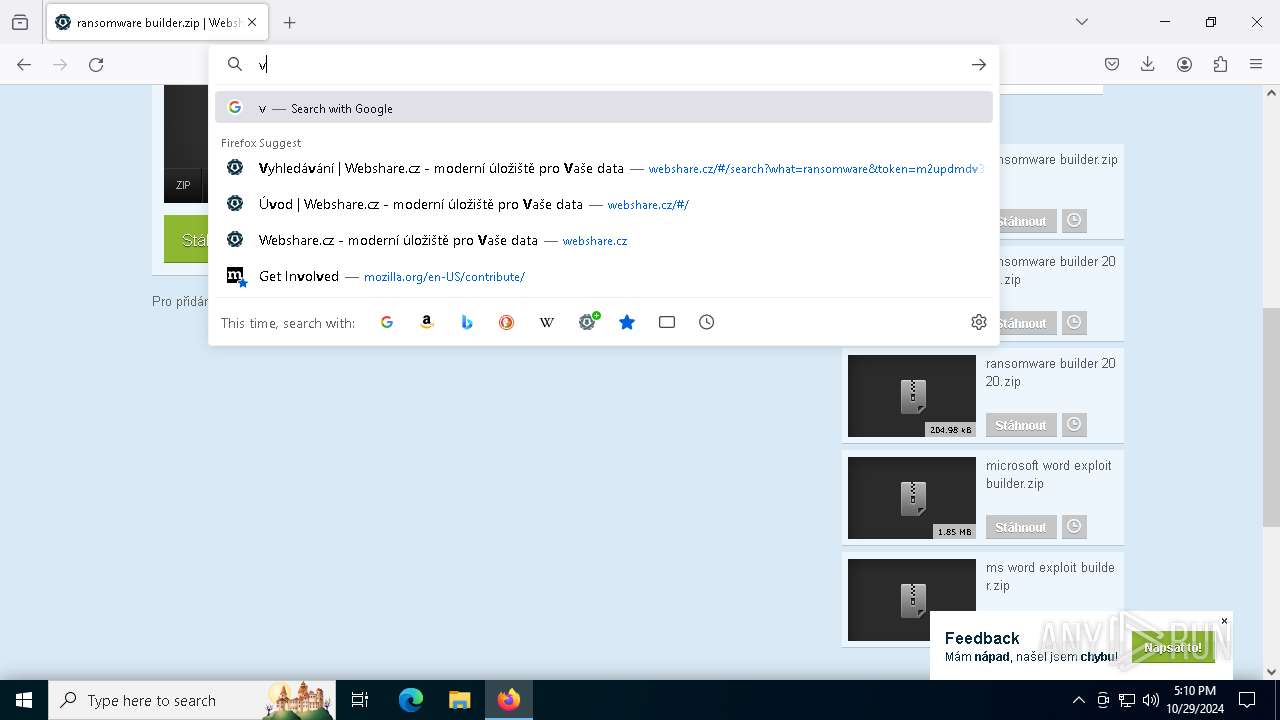Open Firefox account menu
This screenshot has width=1280, height=720.
[1184, 64]
